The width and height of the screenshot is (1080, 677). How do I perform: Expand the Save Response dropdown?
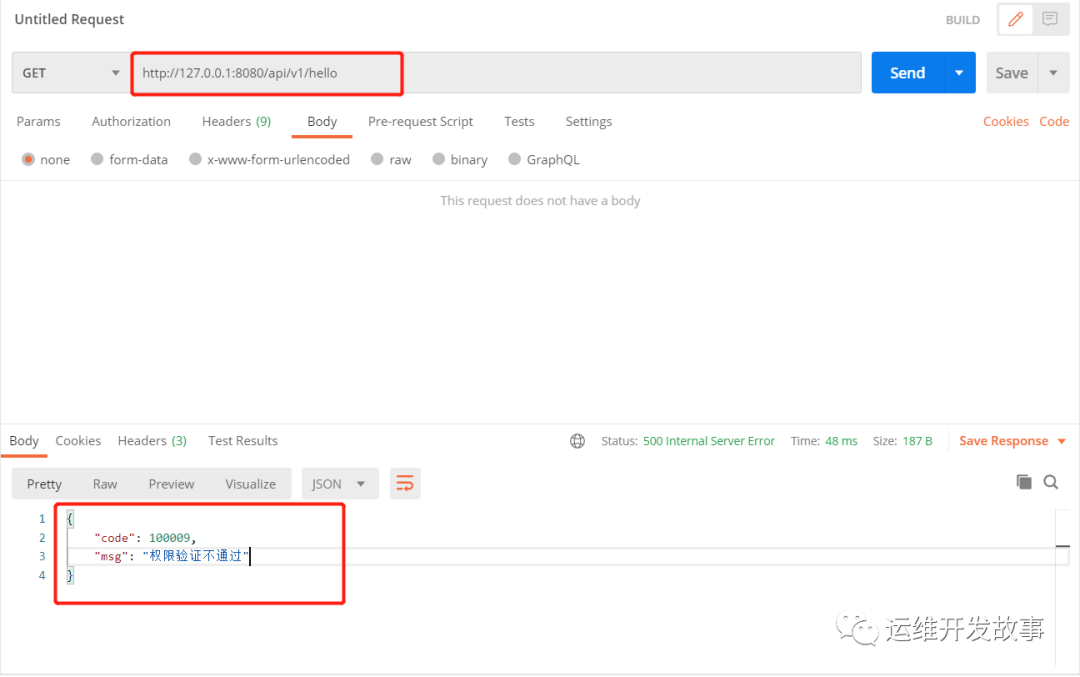coord(1061,441)
